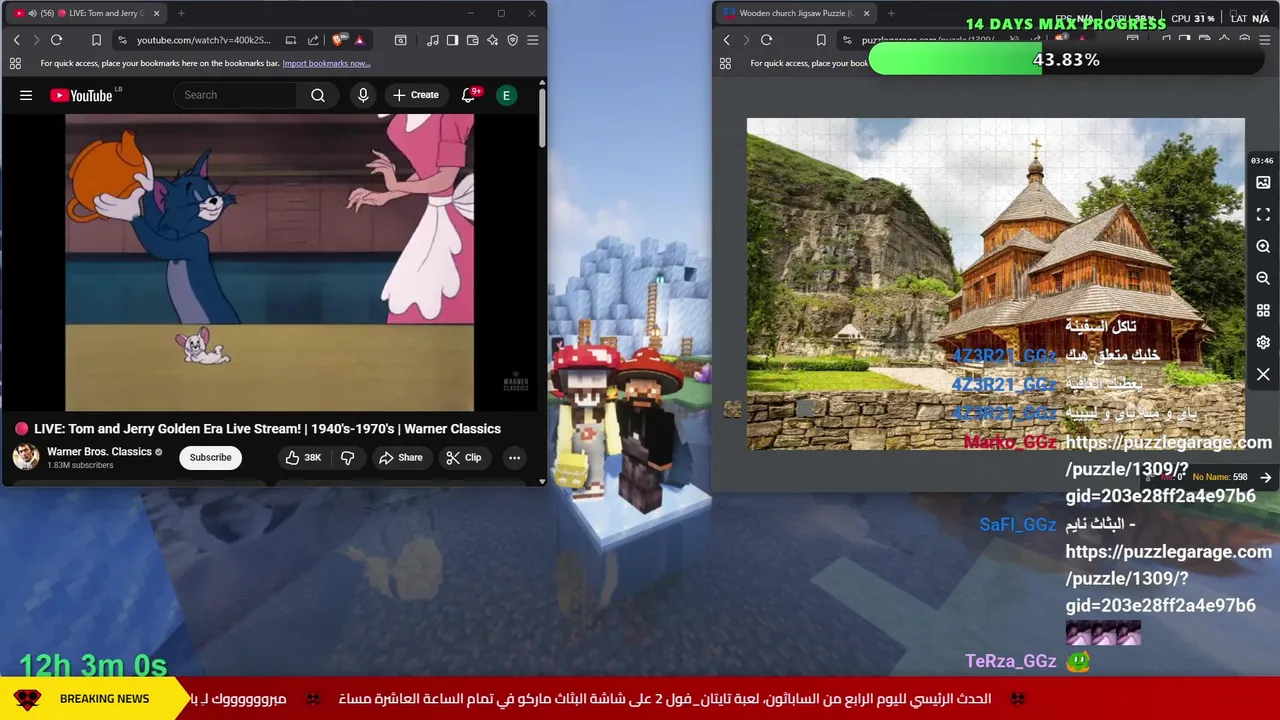
Task: Click the share page icon in YouTube address bar
Action: coord(313,40)
